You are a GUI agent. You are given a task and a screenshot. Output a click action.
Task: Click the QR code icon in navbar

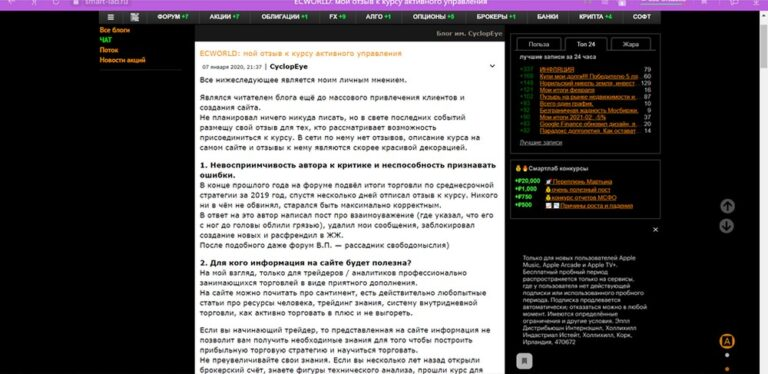[x=135, y=17]
